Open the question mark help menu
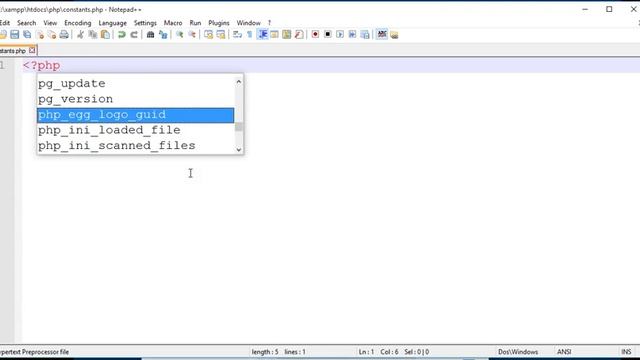The height and width of the screenshot is (360, 640). click(269, 23)
